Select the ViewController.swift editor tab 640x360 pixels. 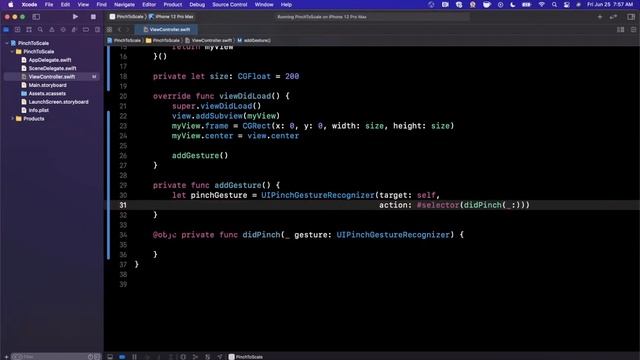pyautogui.click(x=167, y=29)
